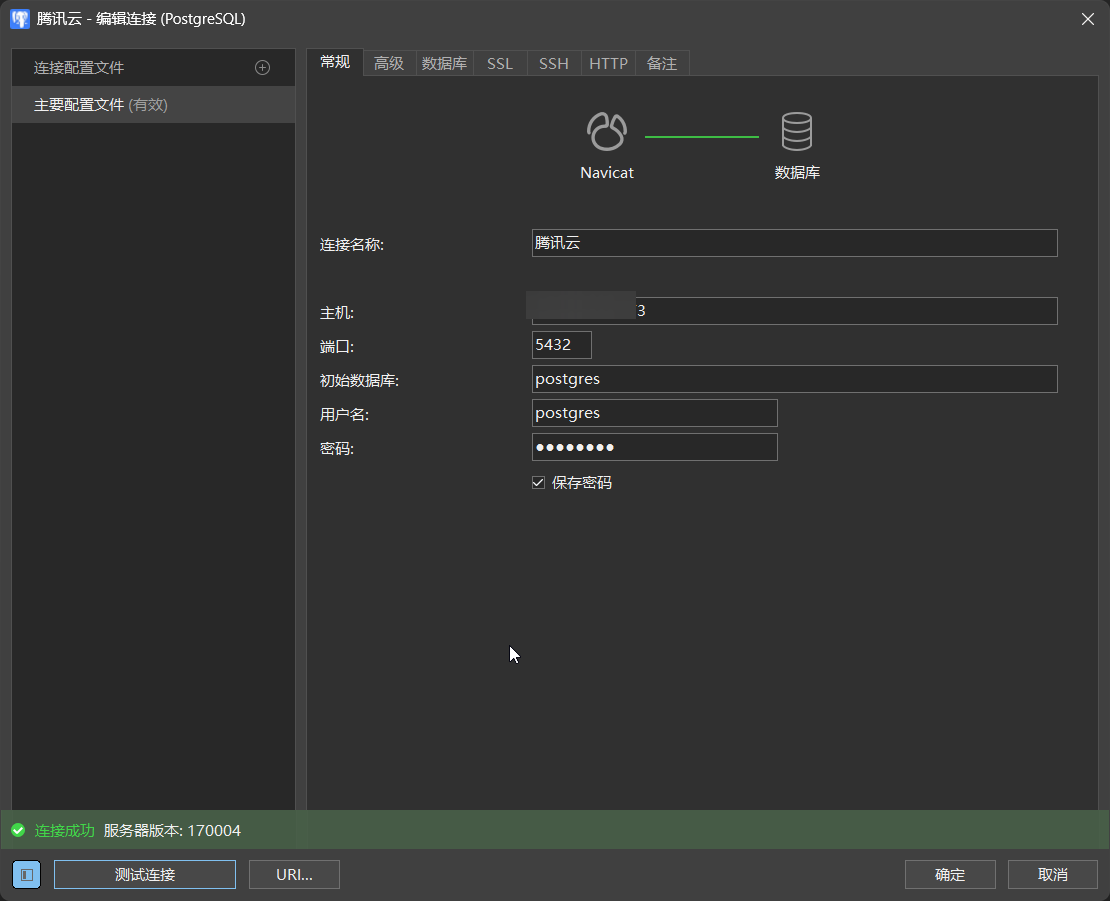Close the edit connection dialog
This screenshot has height=901, width=1110.
(1088, 19)
